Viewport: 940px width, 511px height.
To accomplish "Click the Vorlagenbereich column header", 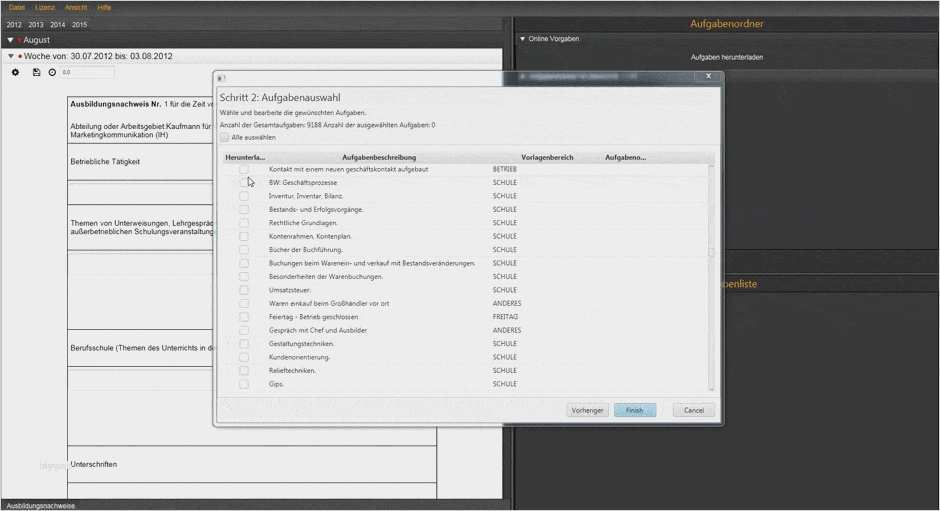I will pos(547,157).
